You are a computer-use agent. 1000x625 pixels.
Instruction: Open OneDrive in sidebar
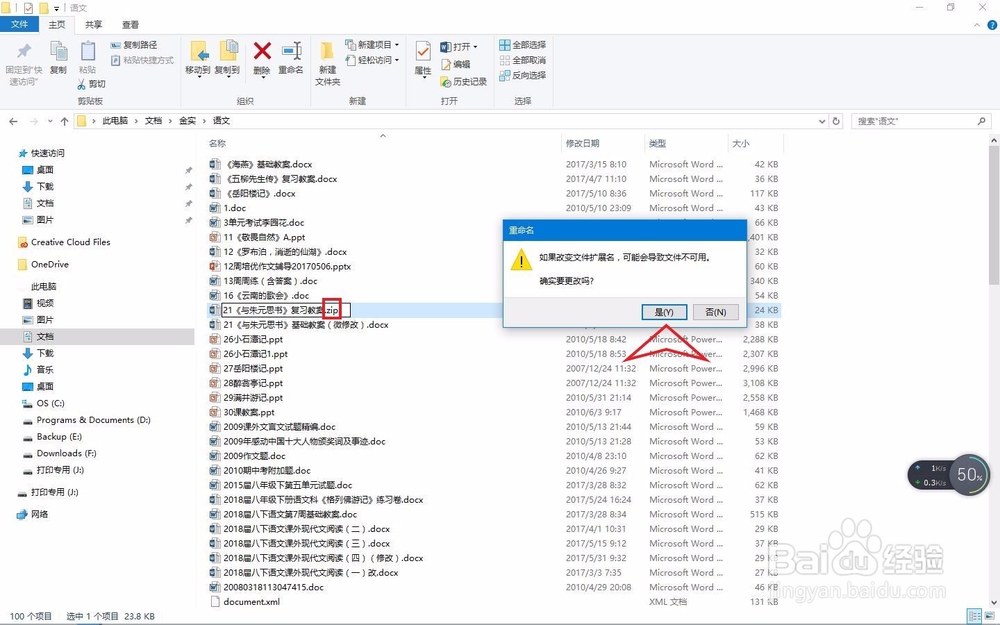pos(43,264)
